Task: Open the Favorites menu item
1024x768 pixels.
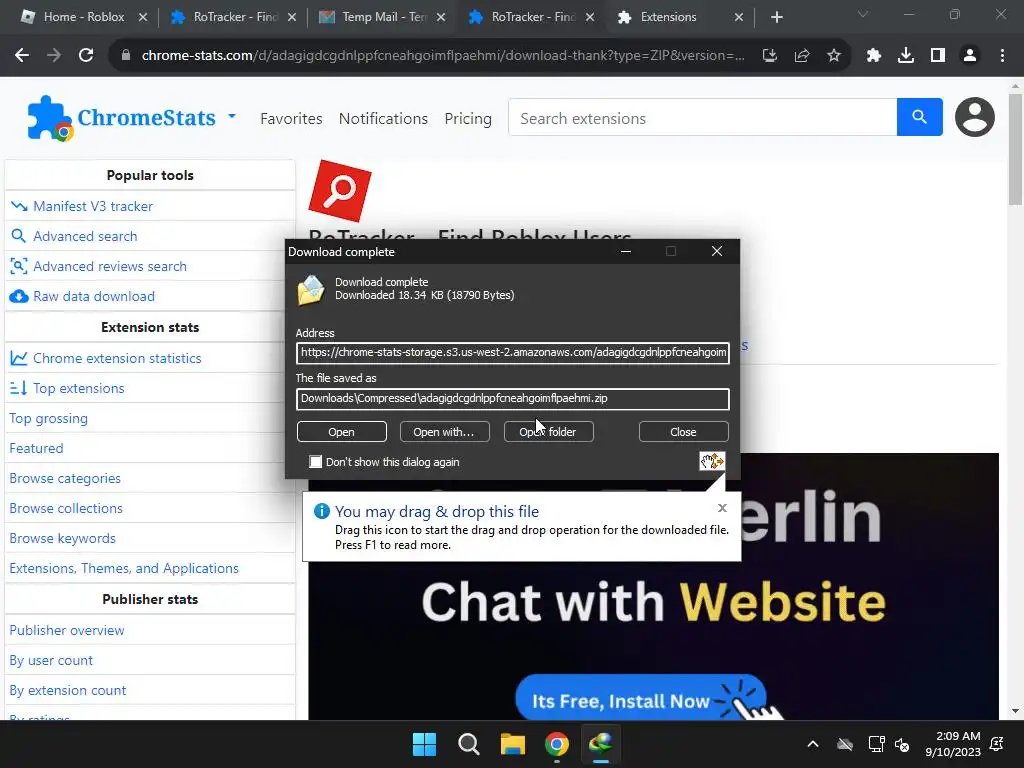Action: (291, 118)
